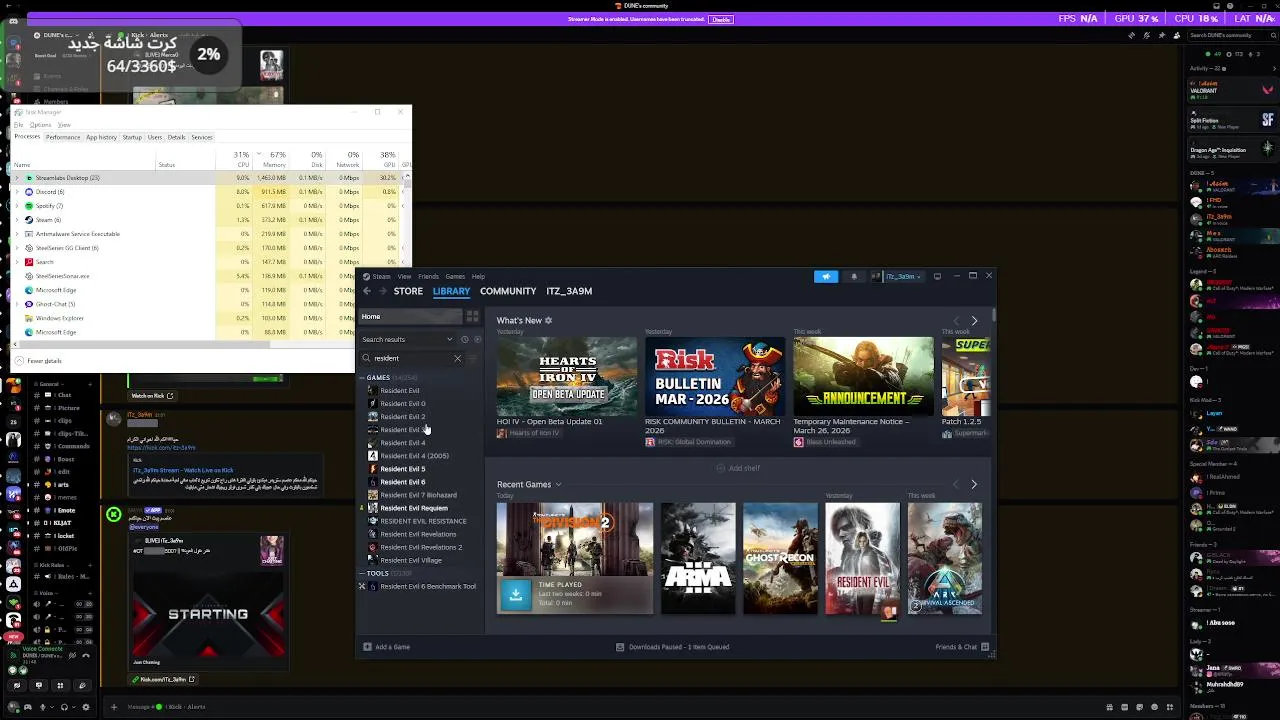Click Add a Game plus icon
Viewport: 1280px width, 720px height.
pyautogui.click(x=367, y=647)
